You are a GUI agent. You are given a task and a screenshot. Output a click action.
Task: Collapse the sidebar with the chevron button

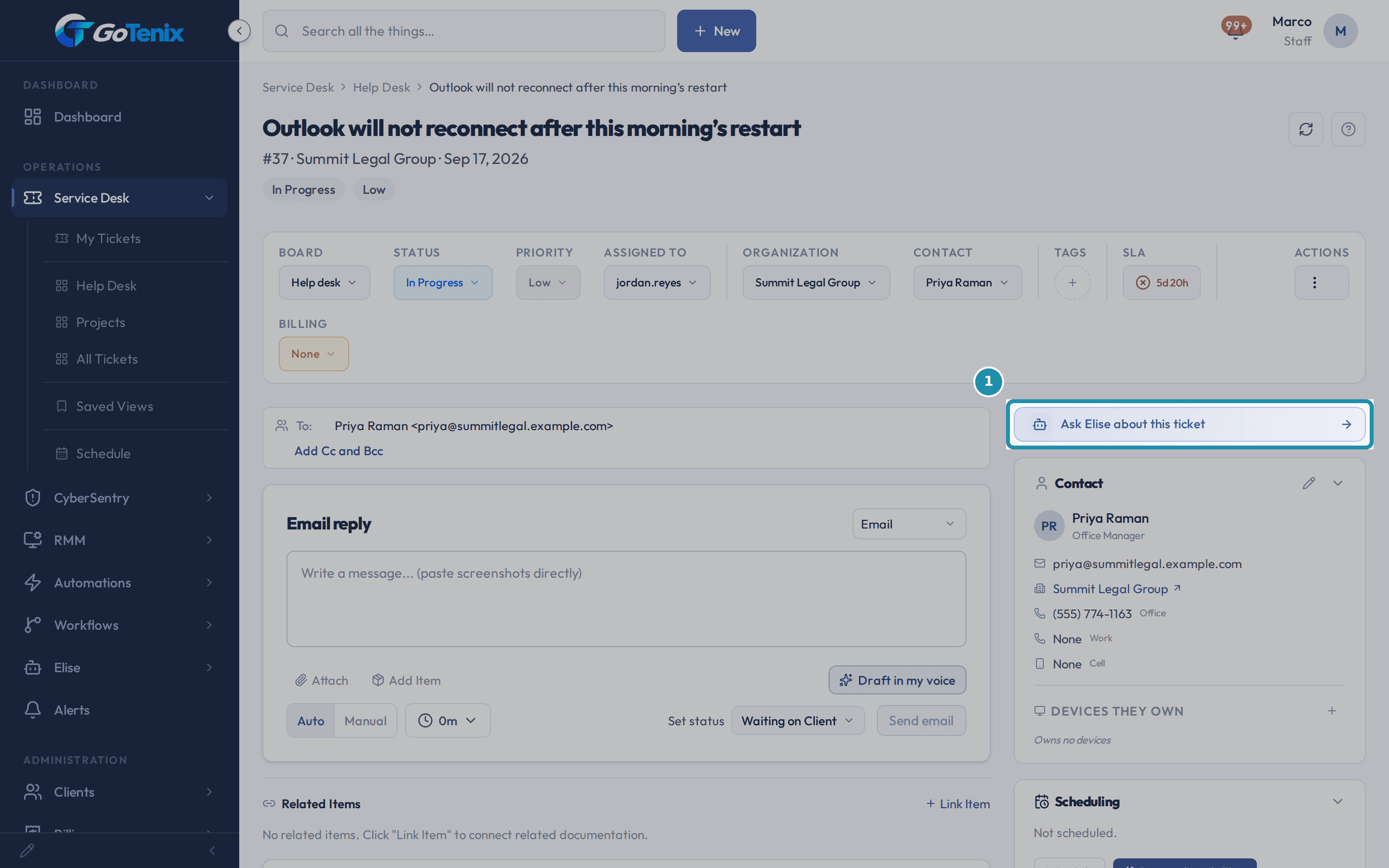[239, 31]
